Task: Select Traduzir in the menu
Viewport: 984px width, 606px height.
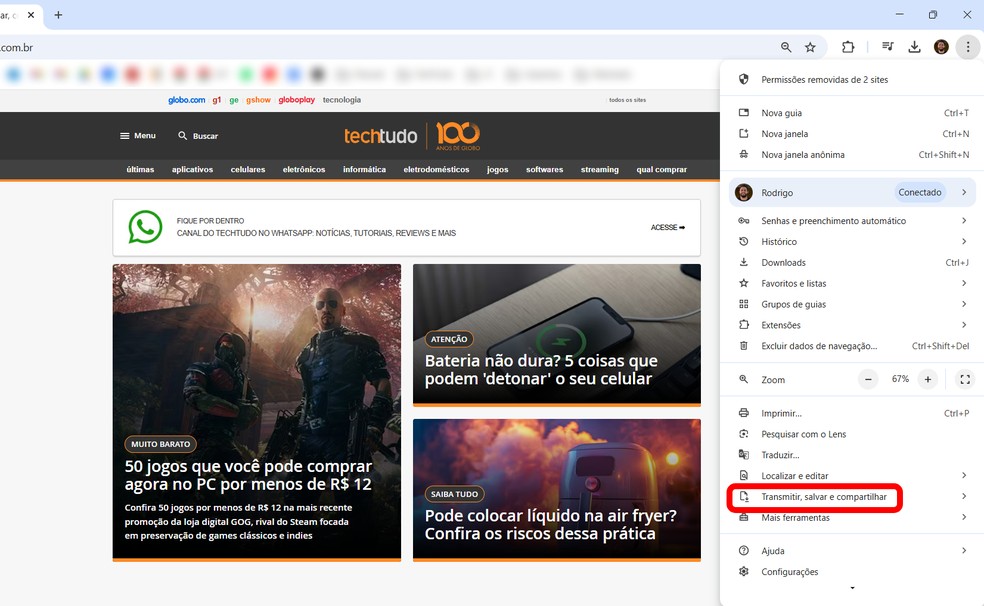Action: pos(853,455)
